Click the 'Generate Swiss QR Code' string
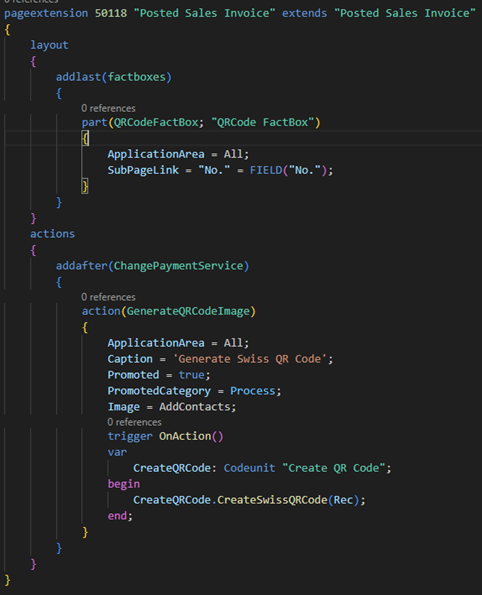482x595 pixels. tap(250, 359)
